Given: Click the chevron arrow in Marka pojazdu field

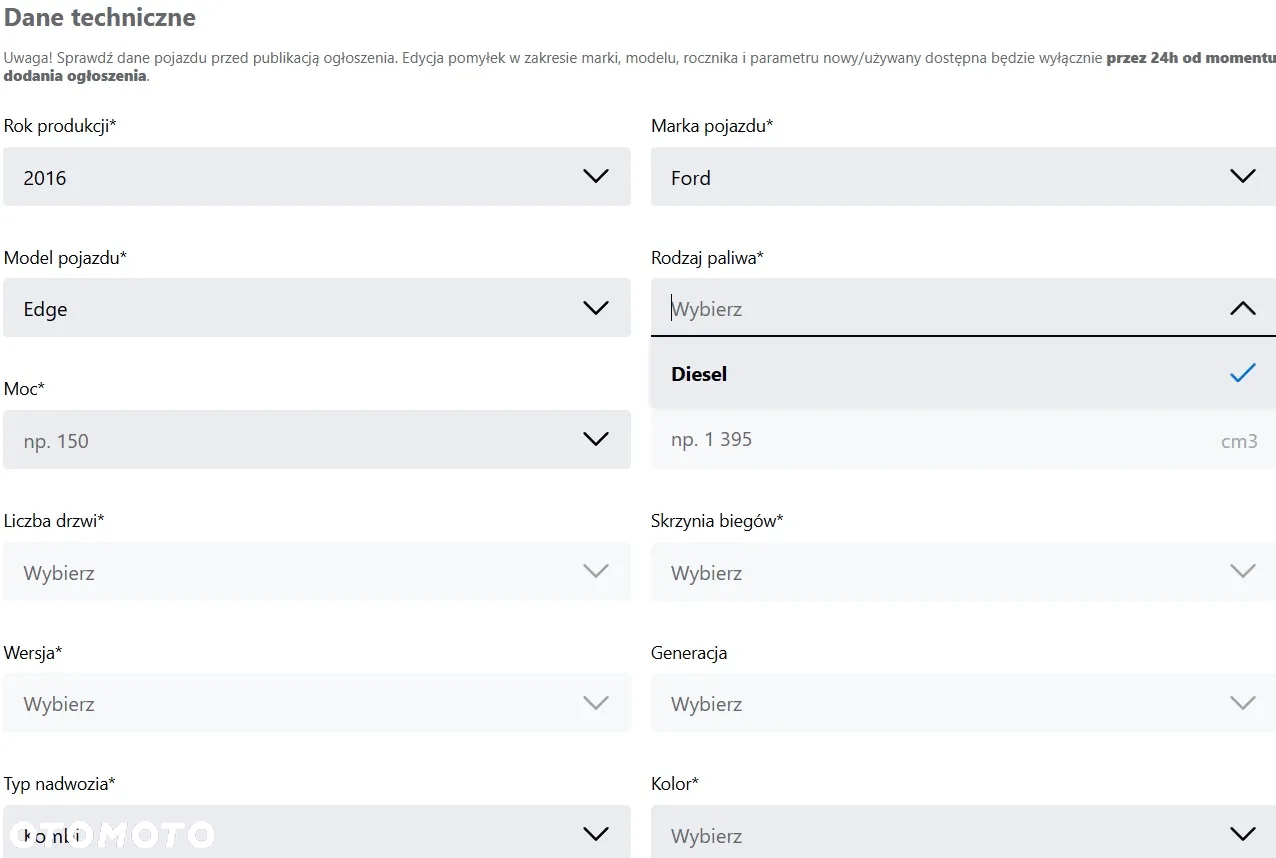Looking at the screenshot, I should [x=1242, y=177].
